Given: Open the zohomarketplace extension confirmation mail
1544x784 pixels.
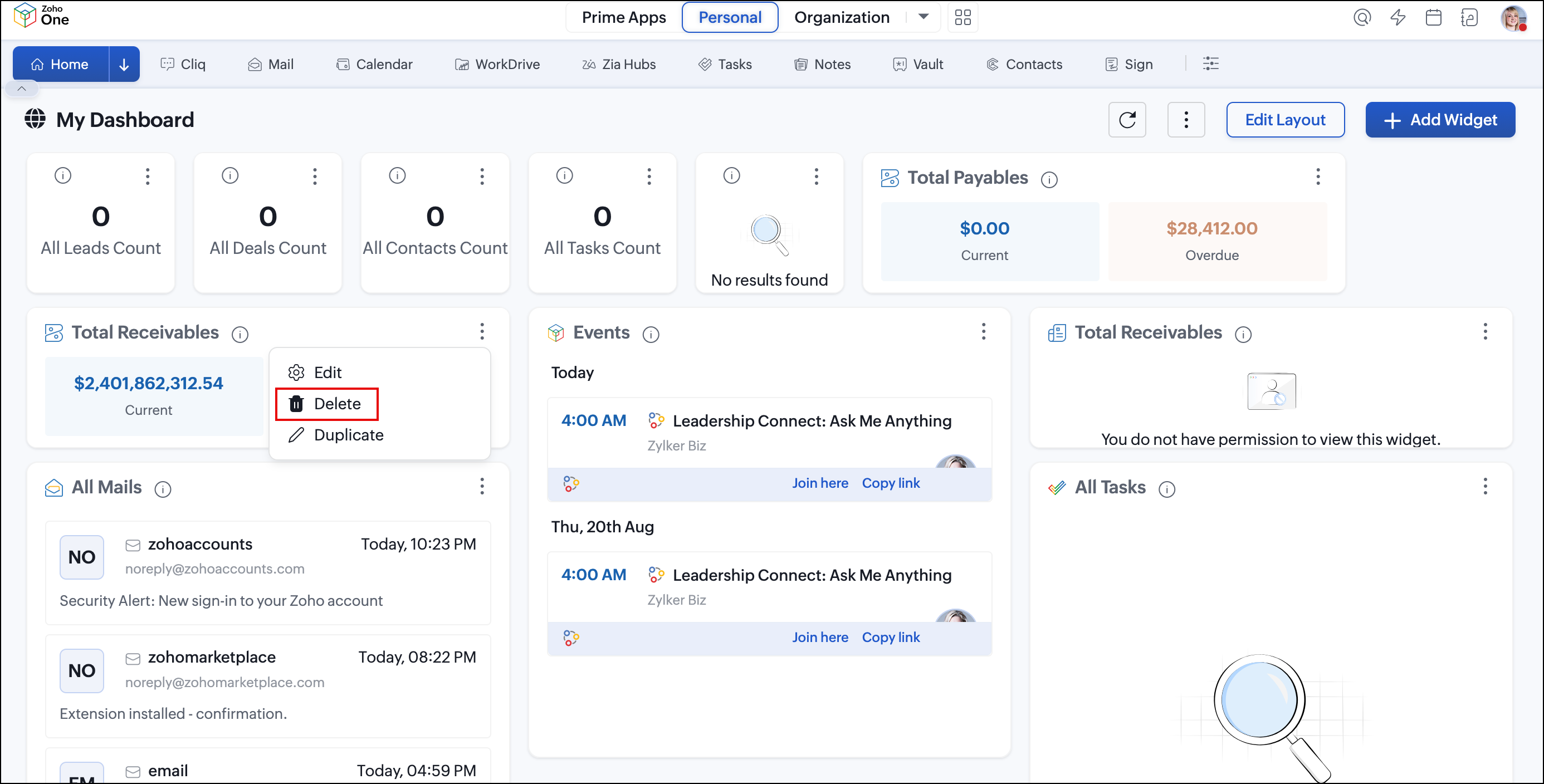Looking at the screenshot, I should click(x=268, y=685).
